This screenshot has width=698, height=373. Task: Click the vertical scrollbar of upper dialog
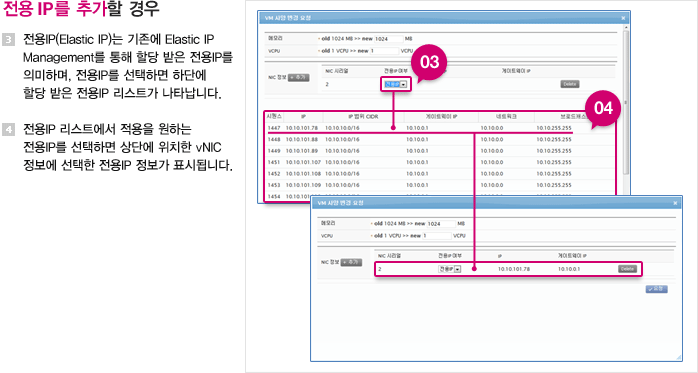625,102
